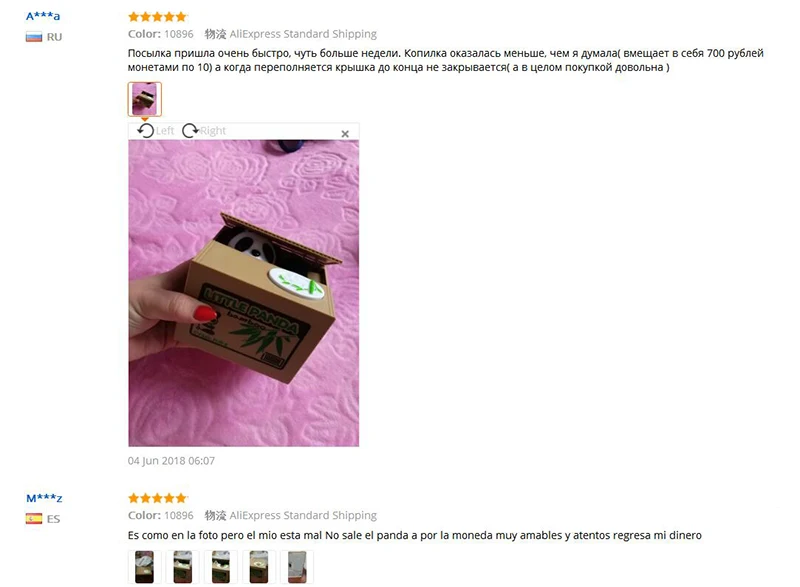
Task: Open fifth thumbnail in M***z's review
Action: tap(297, 567)
